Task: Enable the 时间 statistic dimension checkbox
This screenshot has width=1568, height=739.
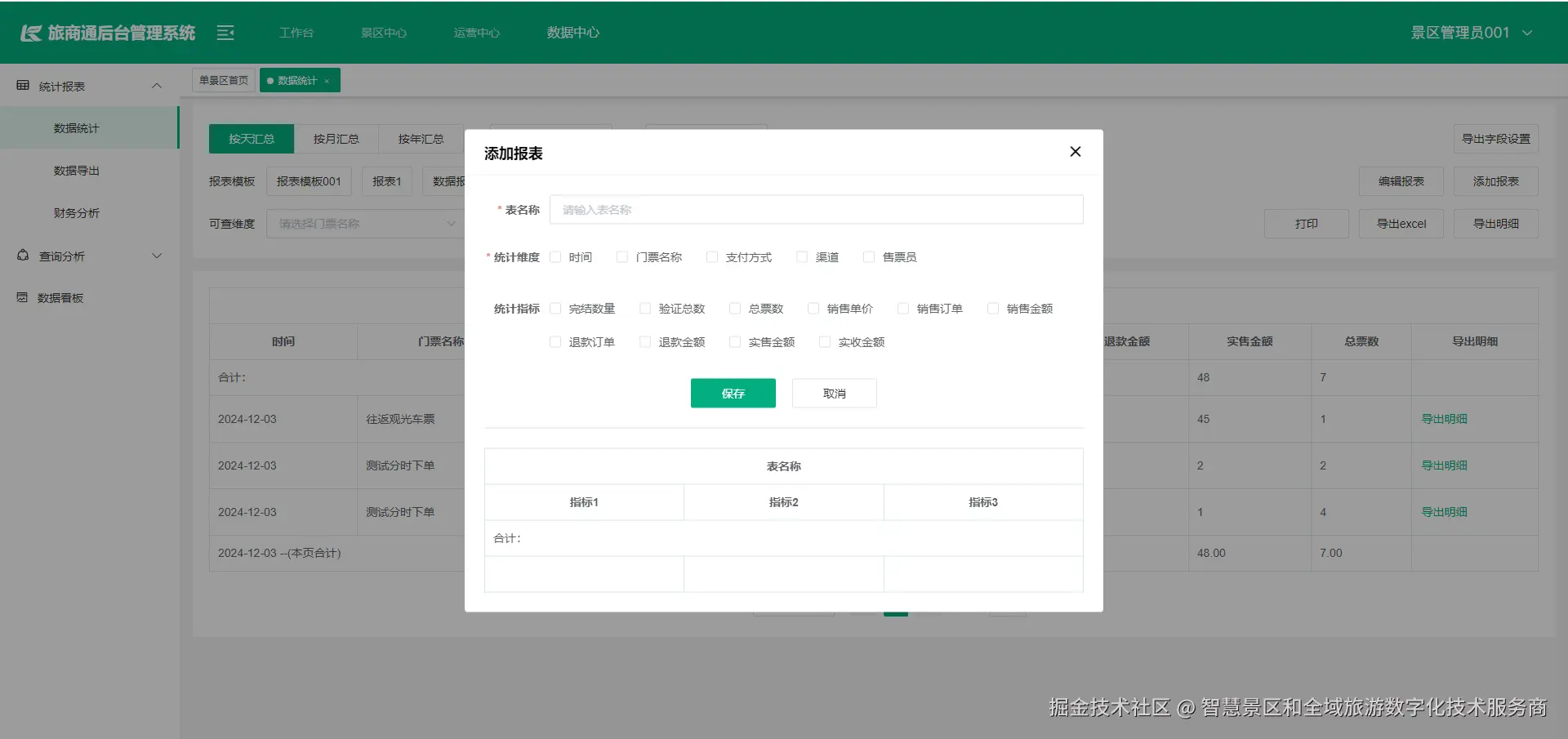Action: click(x=556, y=256)
